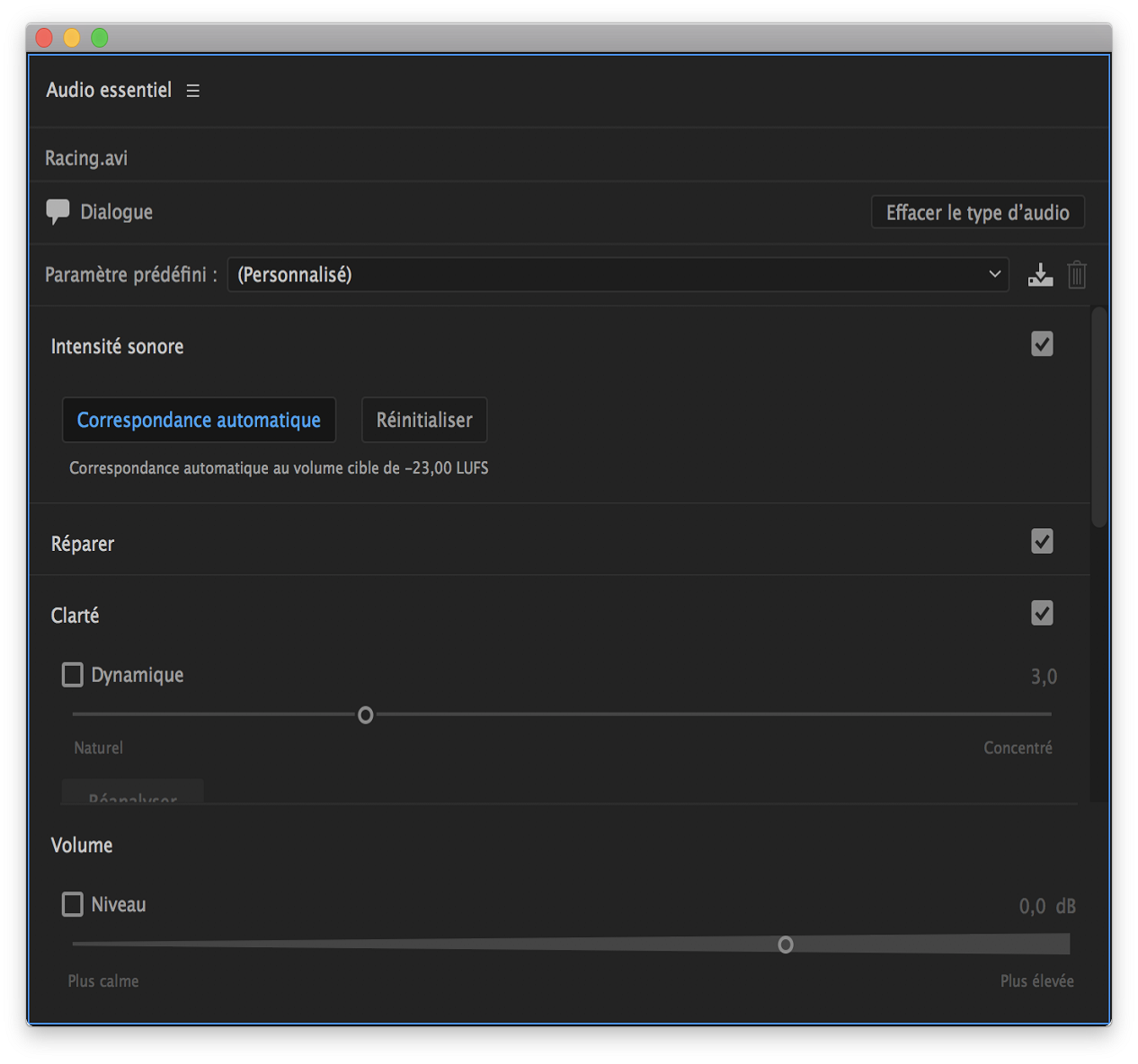Collapse the Clarté section header

pos(76,616)
